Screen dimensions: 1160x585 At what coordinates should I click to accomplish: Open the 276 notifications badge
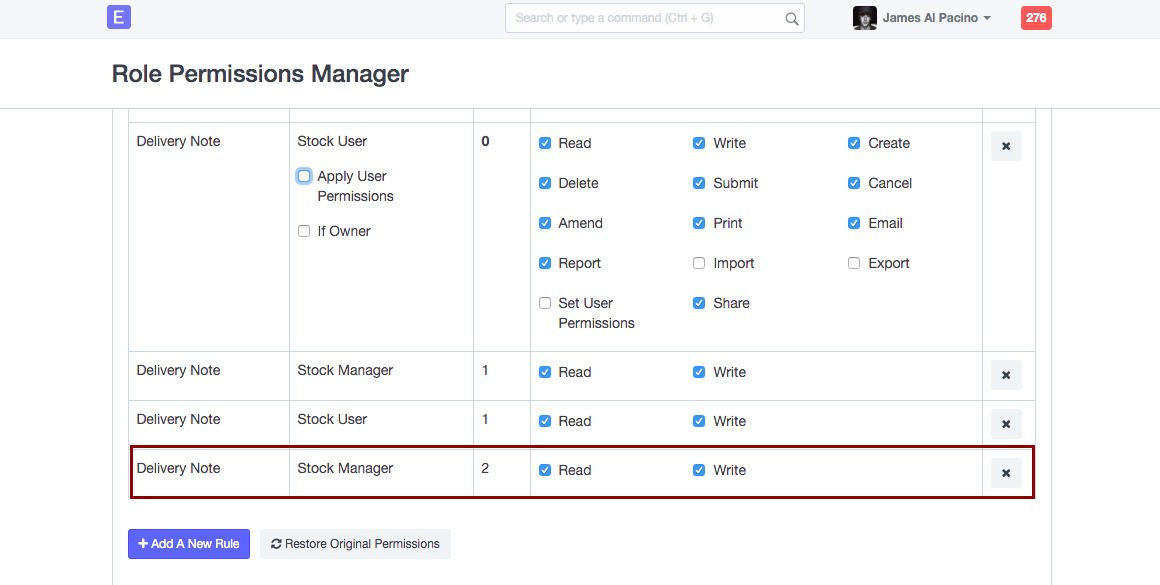pos(1035,18)
